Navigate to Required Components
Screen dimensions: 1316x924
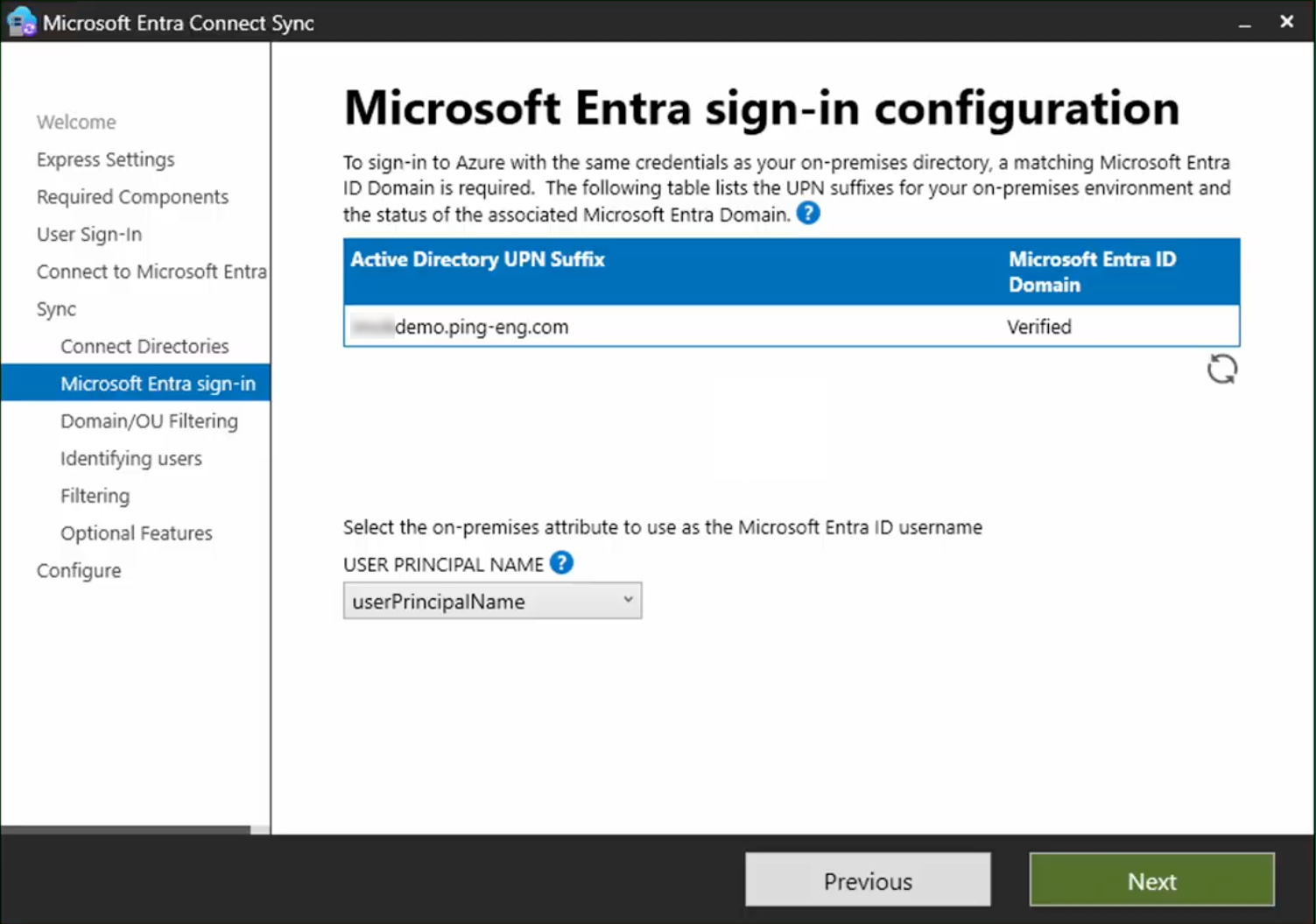pos(132,196)
